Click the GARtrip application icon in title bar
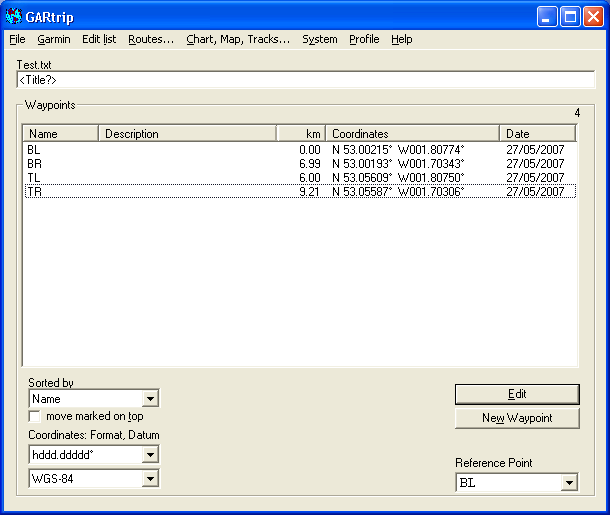This screenshot has height=515, width=610. 13,16
